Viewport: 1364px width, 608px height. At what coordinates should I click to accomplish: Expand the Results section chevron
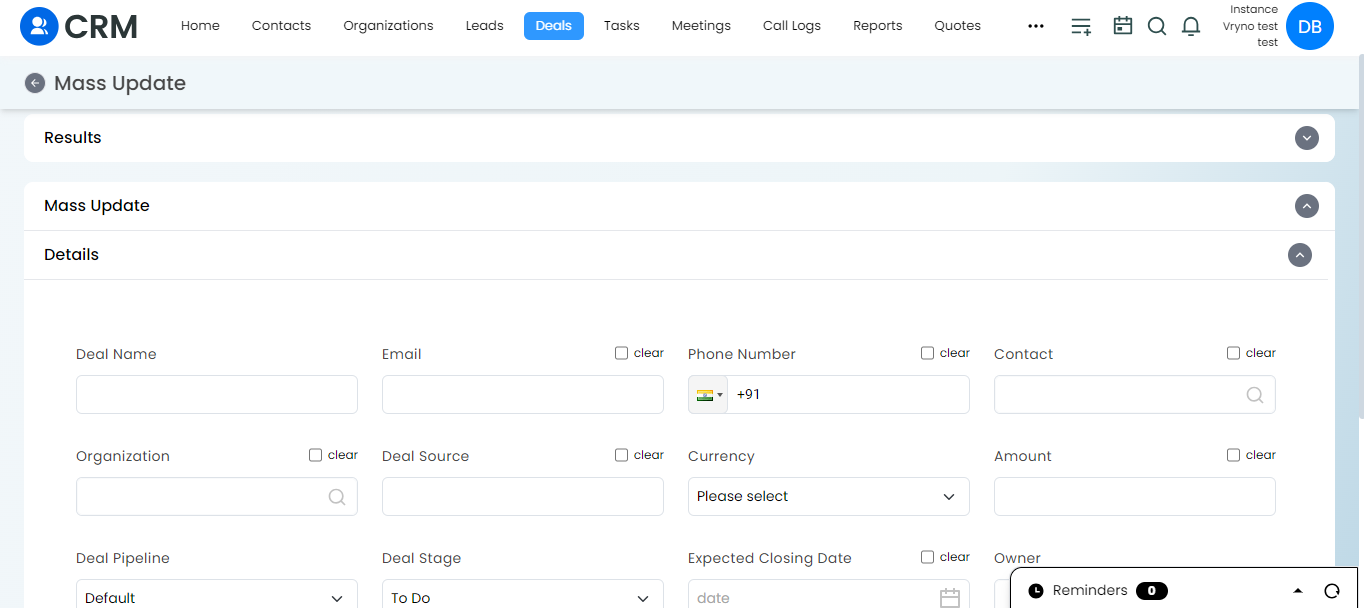coord(1307,138)
